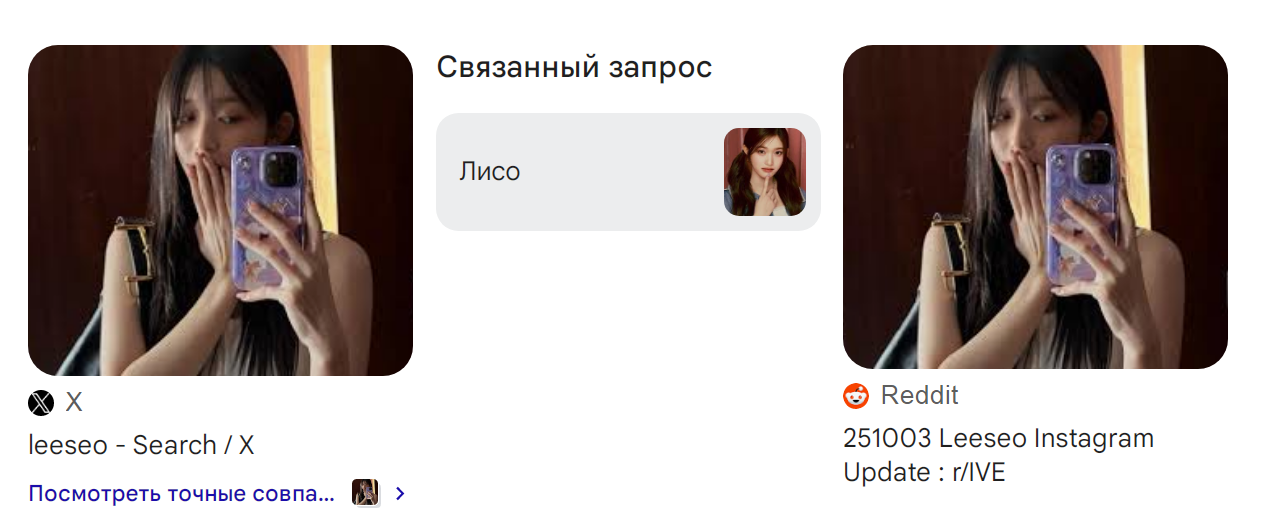Click the X source name text

click(74, 403)
